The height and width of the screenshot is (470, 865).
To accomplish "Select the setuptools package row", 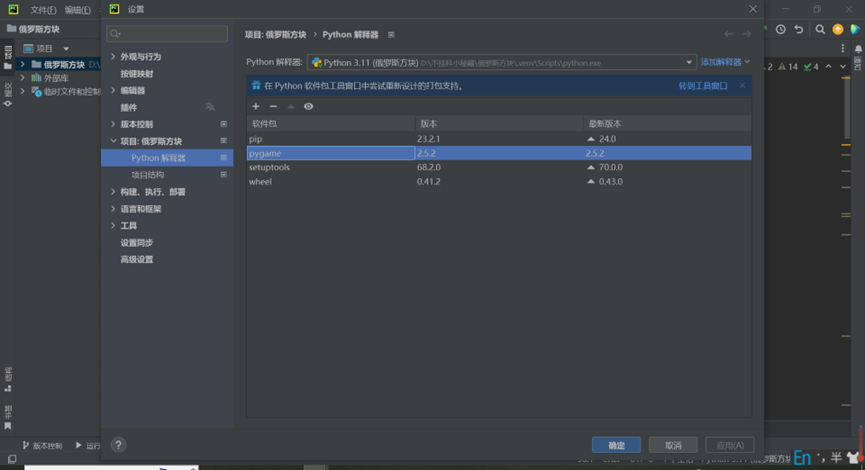I will (499, 167).
